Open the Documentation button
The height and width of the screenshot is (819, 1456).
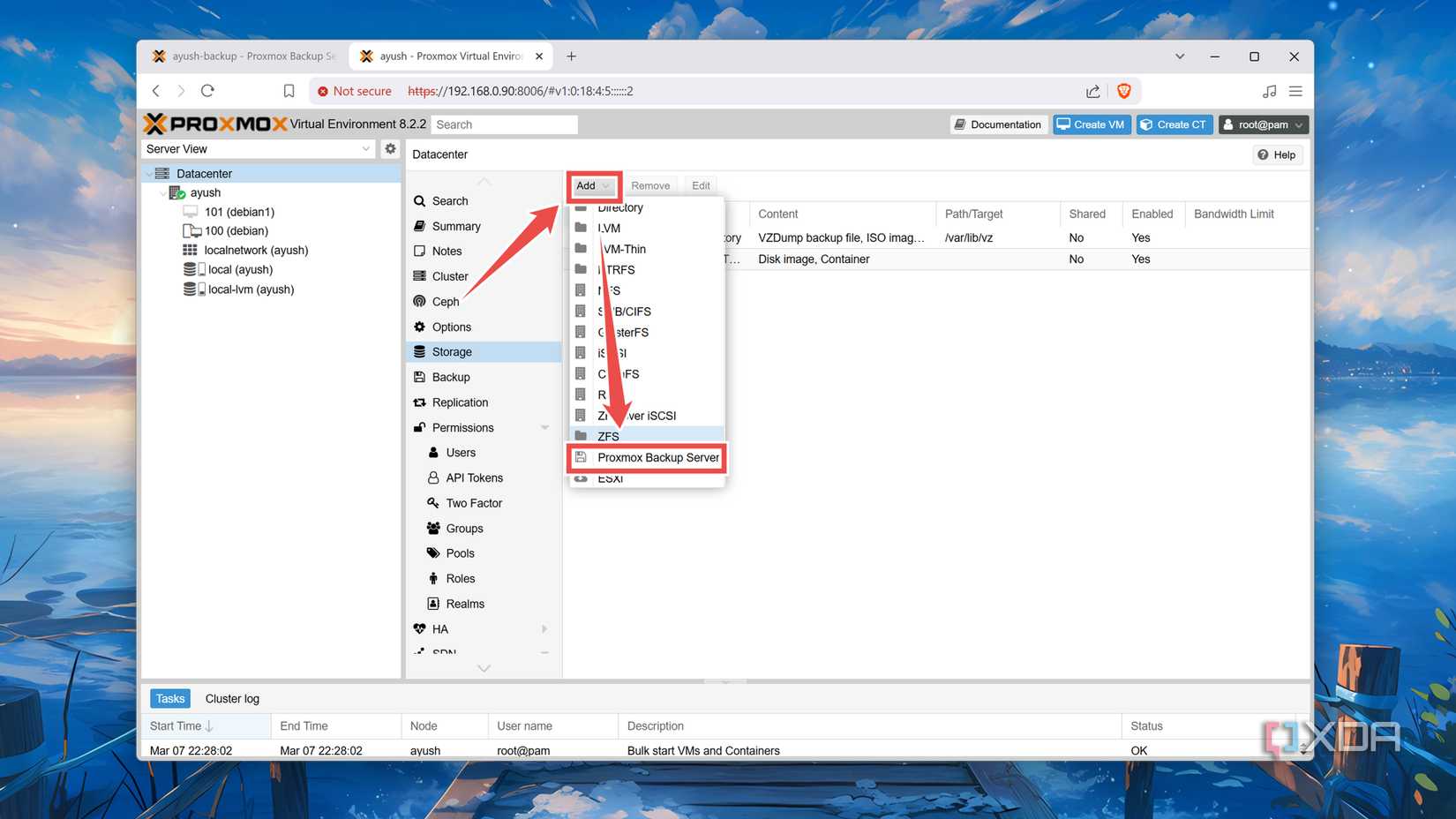[x=999, y=125]
